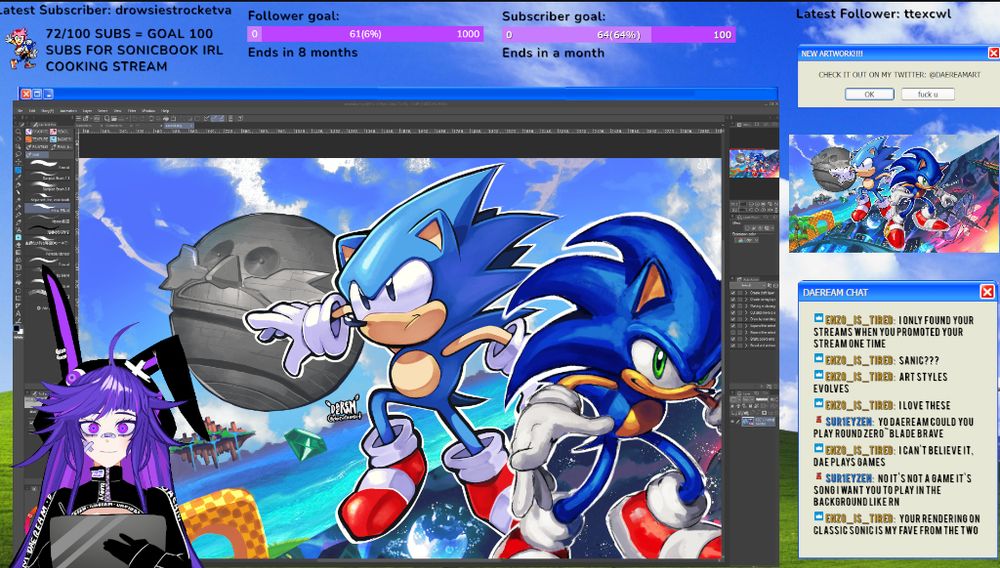1000x568 pixels.
Task: Click the selected layer thumbnail in Layer panel
Action: point(747,421)
